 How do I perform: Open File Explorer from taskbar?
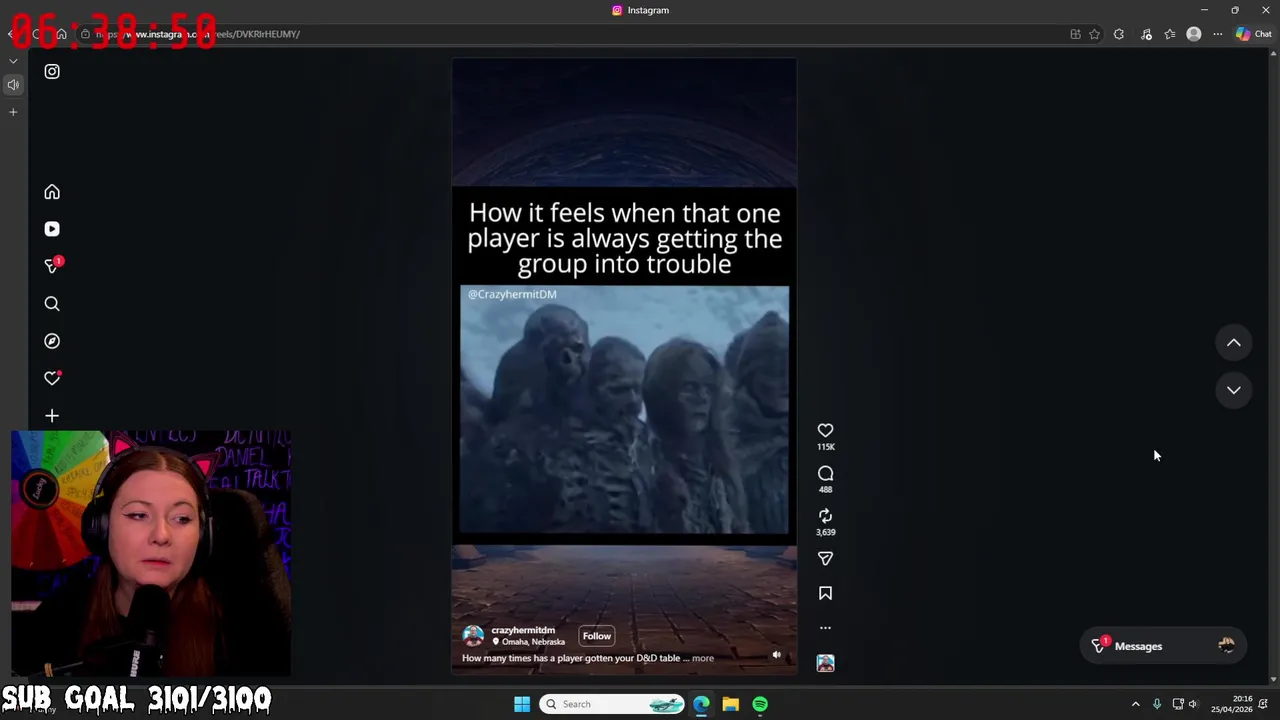[x=731, y=704]
